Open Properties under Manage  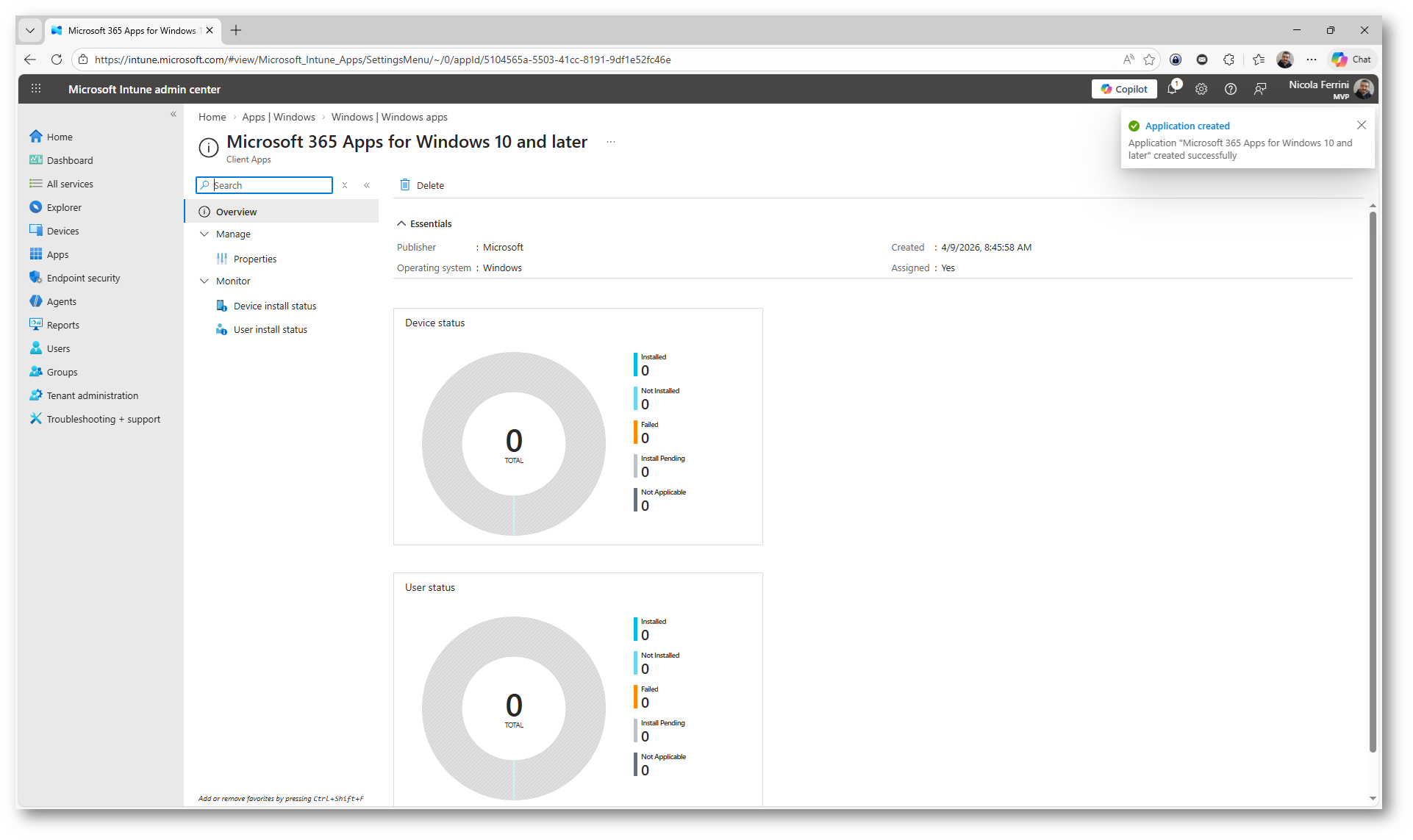(254, 259)
